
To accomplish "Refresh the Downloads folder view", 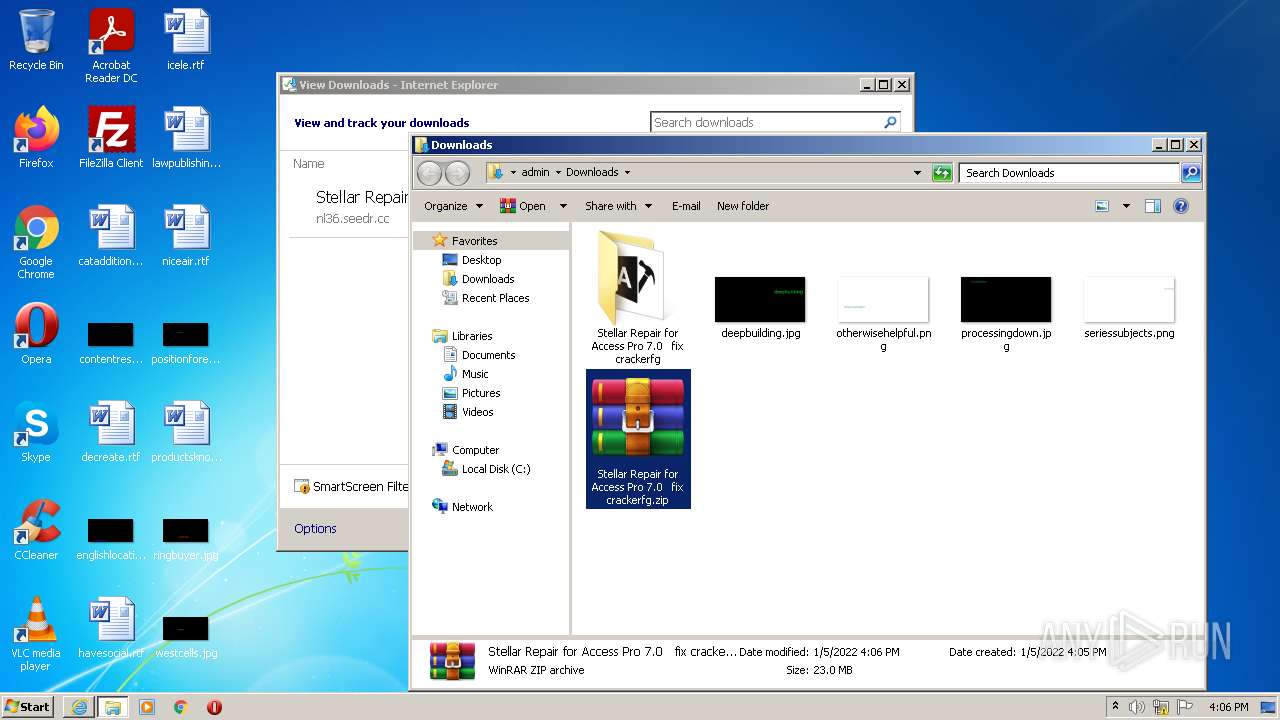I will pyautogui.click(x=941, y=173).
